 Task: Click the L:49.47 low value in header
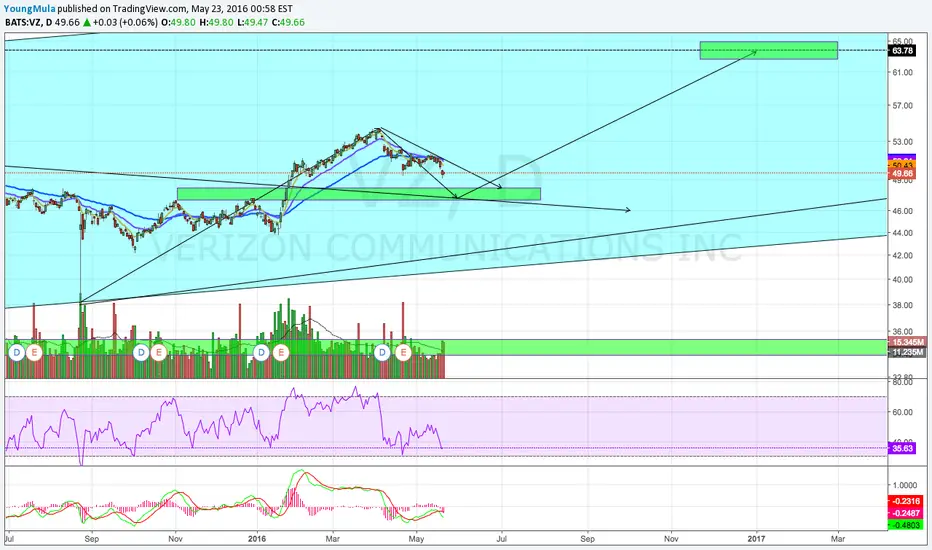click(251, 23)
